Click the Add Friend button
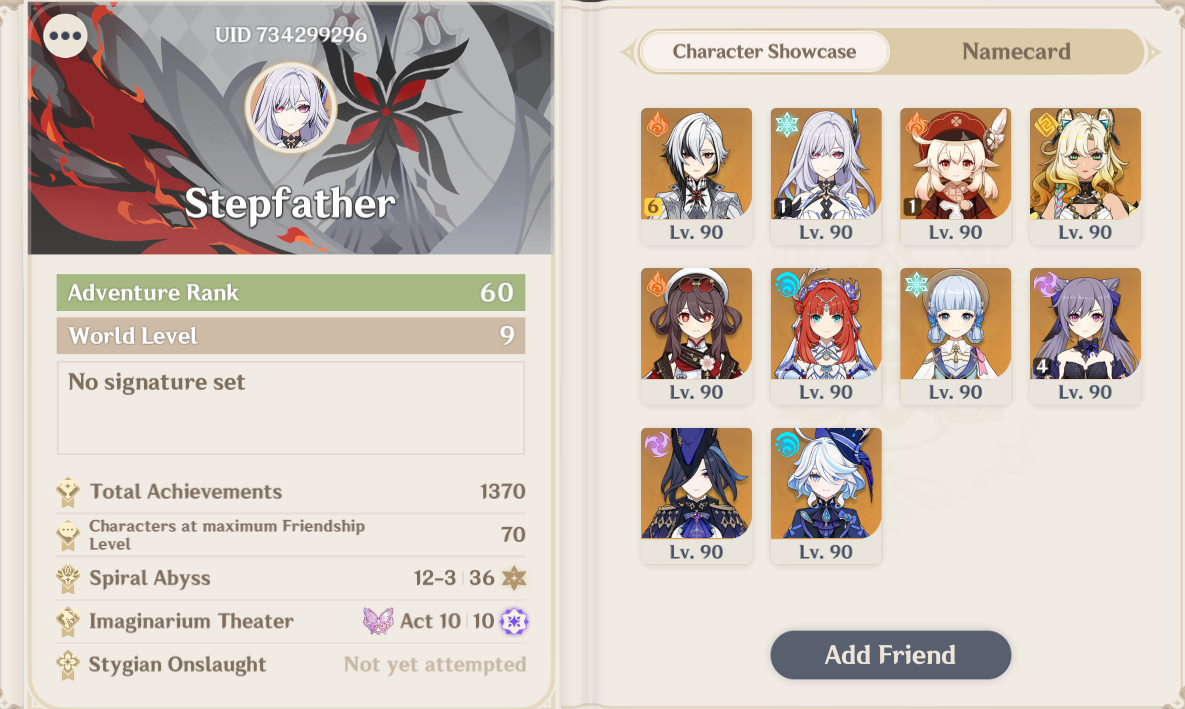The width and height of the screenshot is (1185, 709). click(890, 655)
